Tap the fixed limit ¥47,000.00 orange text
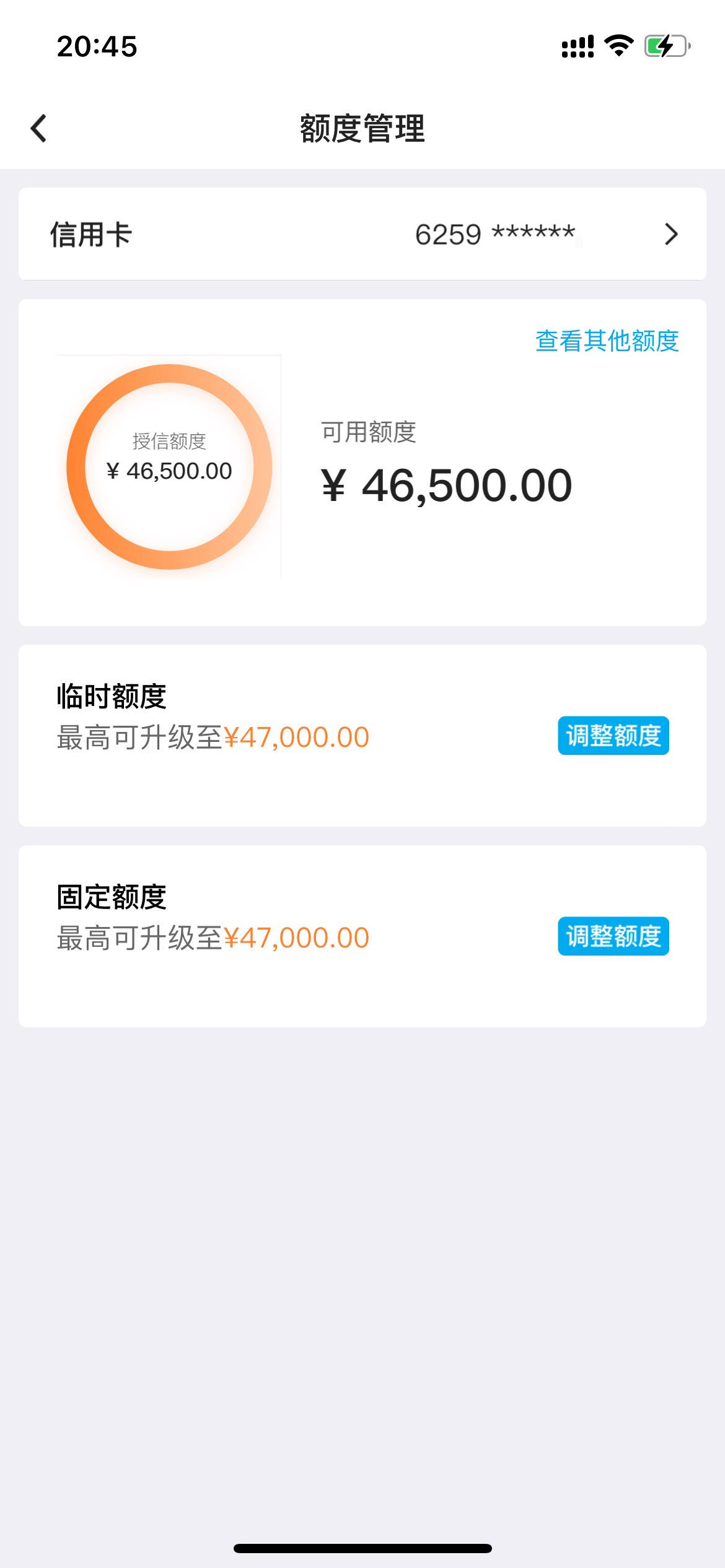 coord(297,938)
